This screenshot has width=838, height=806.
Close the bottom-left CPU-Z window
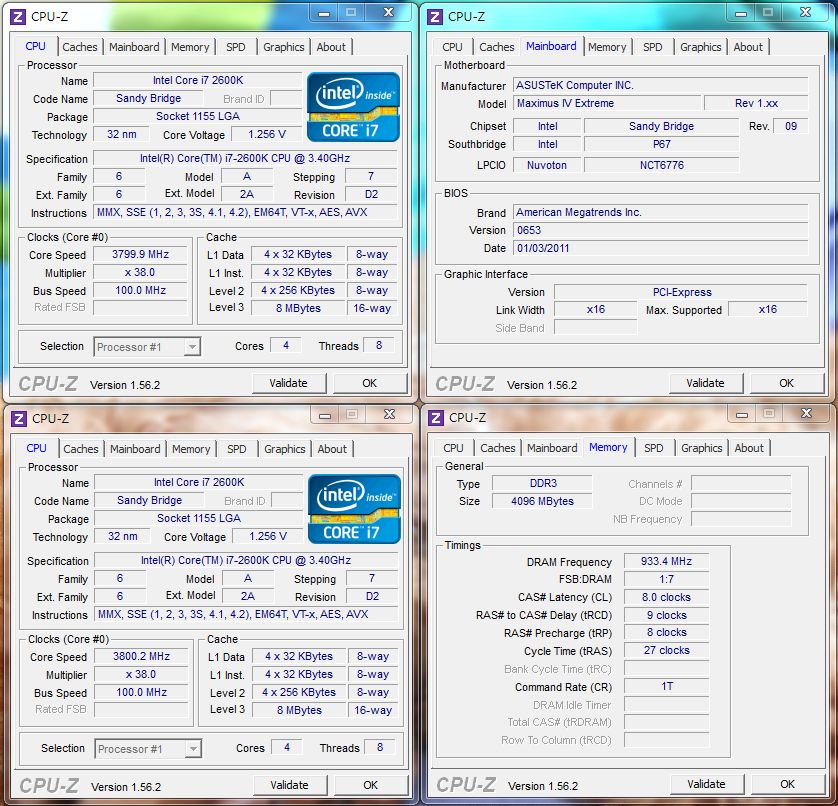(390, 414)
